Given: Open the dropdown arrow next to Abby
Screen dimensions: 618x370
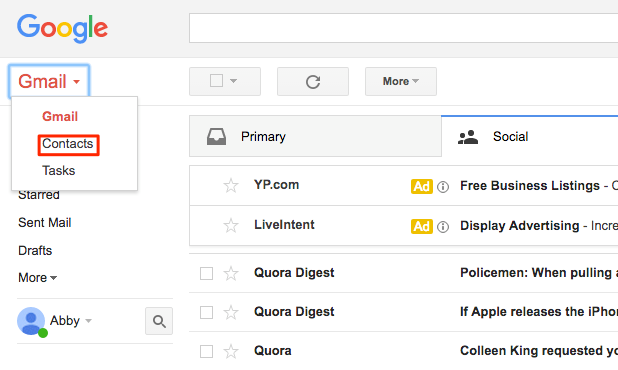Looking at the screenshot, I should 89,321.
